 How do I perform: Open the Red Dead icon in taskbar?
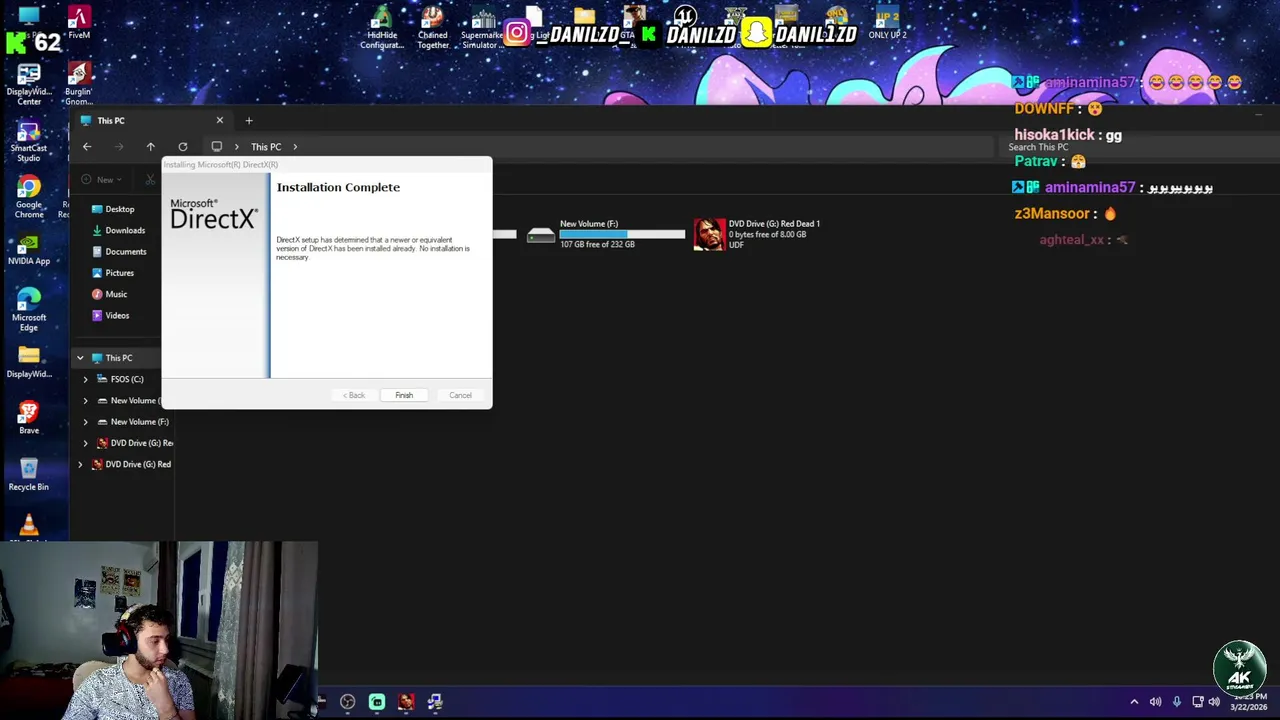(x=406, y=702)
